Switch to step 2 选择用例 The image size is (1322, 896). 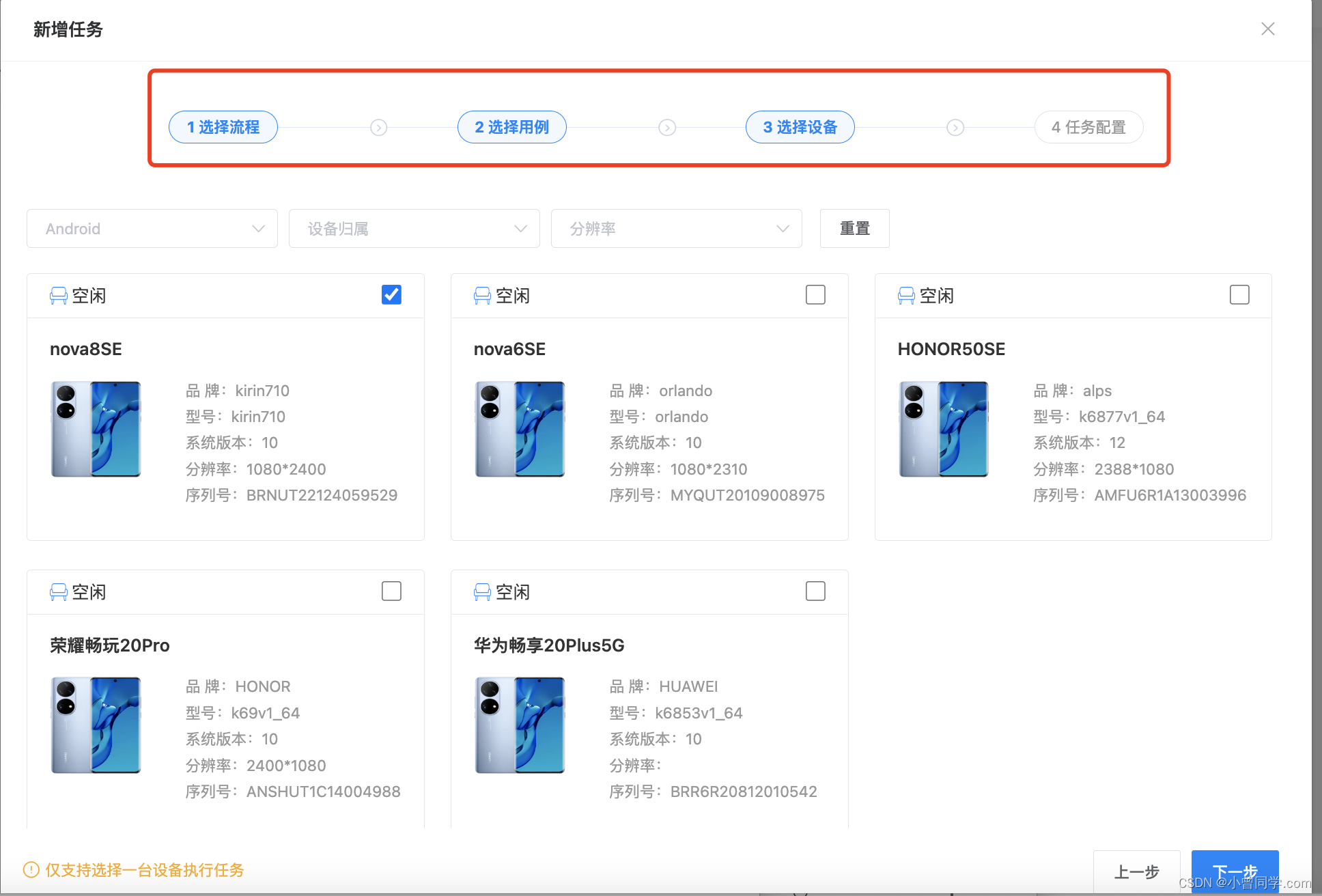click(x=511, y=128)
